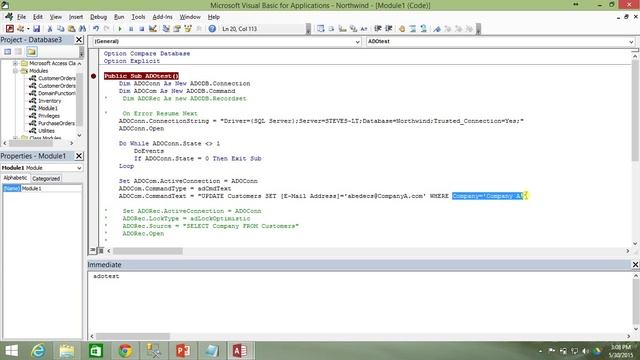Toggle Design Mode icon
This screenshot has height=360, width=640.
point(153,29)
